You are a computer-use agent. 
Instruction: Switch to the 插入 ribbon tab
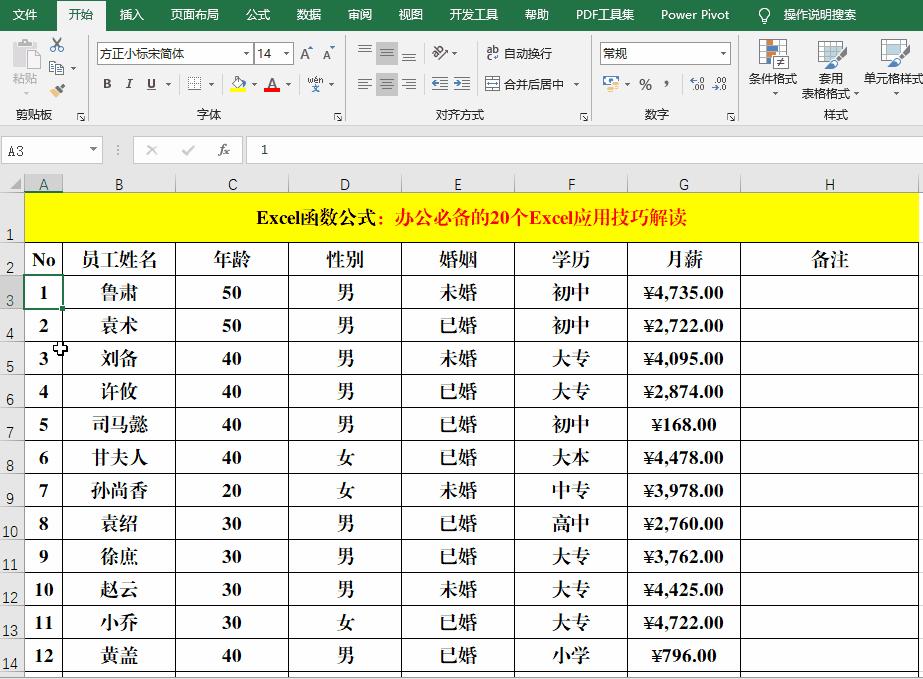[132, 15]
